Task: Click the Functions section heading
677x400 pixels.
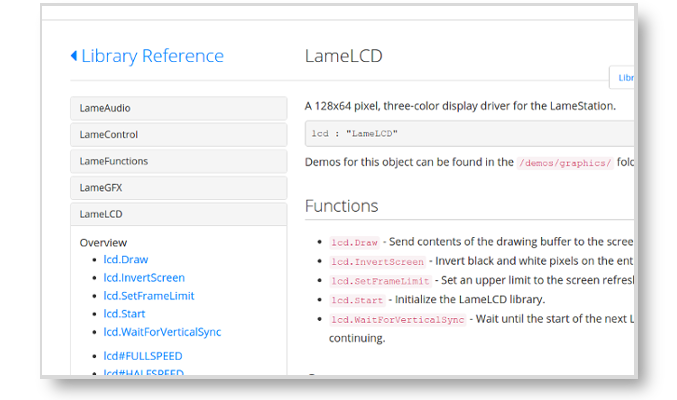Action: [342, 206]
